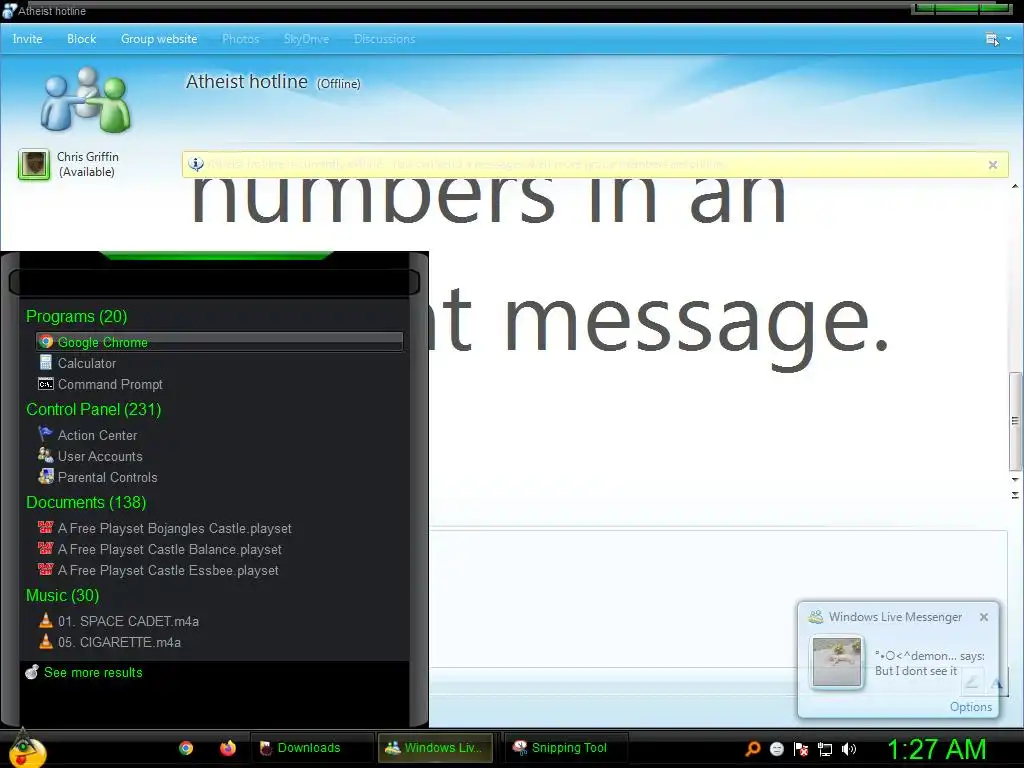Open A Free Playset Castle Essbee.playset
The image size is (1024, 768).
pyautogui.click(x=219, y=570)
